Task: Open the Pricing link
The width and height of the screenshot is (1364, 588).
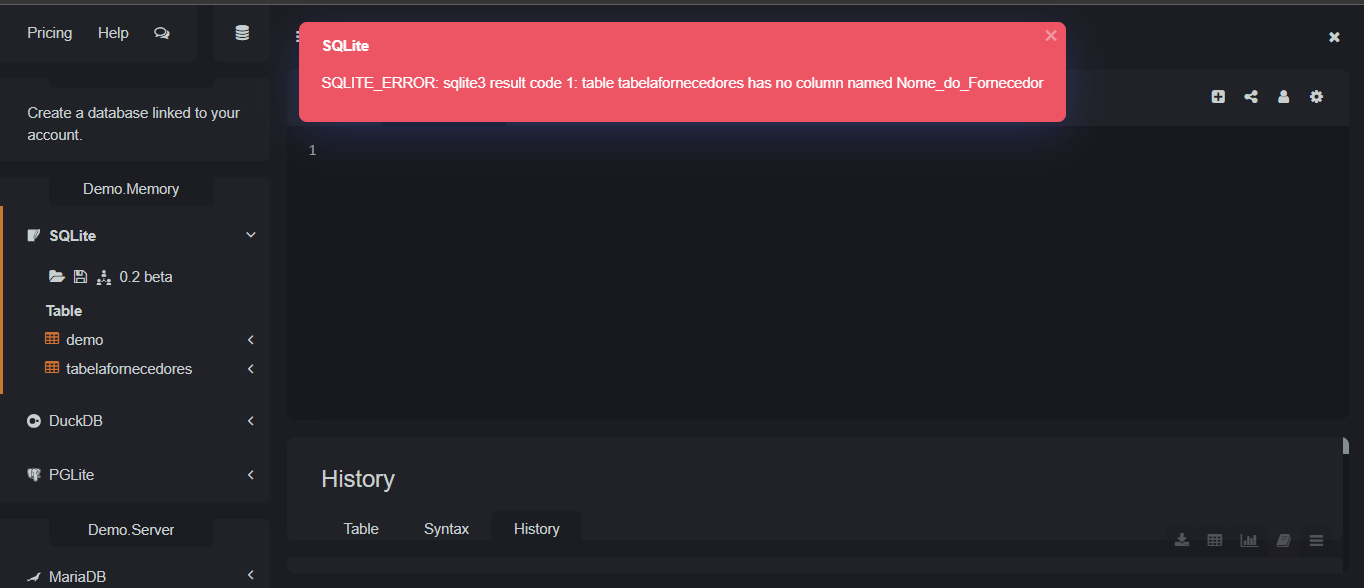Action: (x=50, y=33)
